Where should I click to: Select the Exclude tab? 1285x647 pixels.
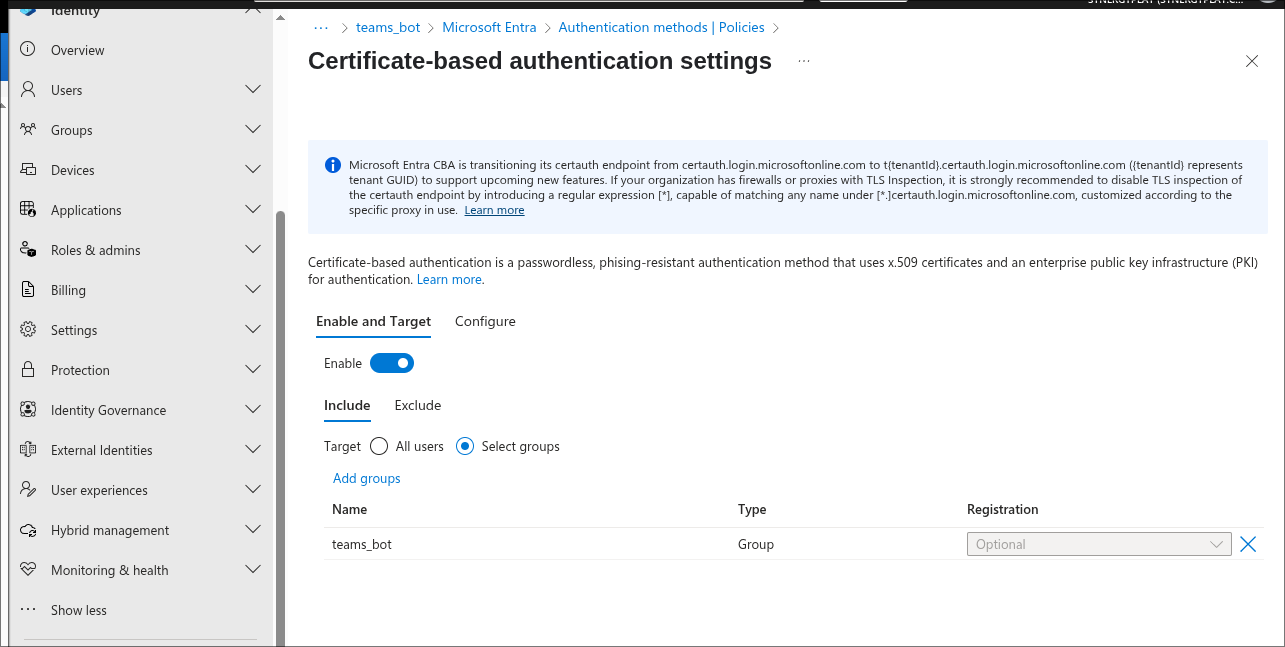[x=418, y=405]
